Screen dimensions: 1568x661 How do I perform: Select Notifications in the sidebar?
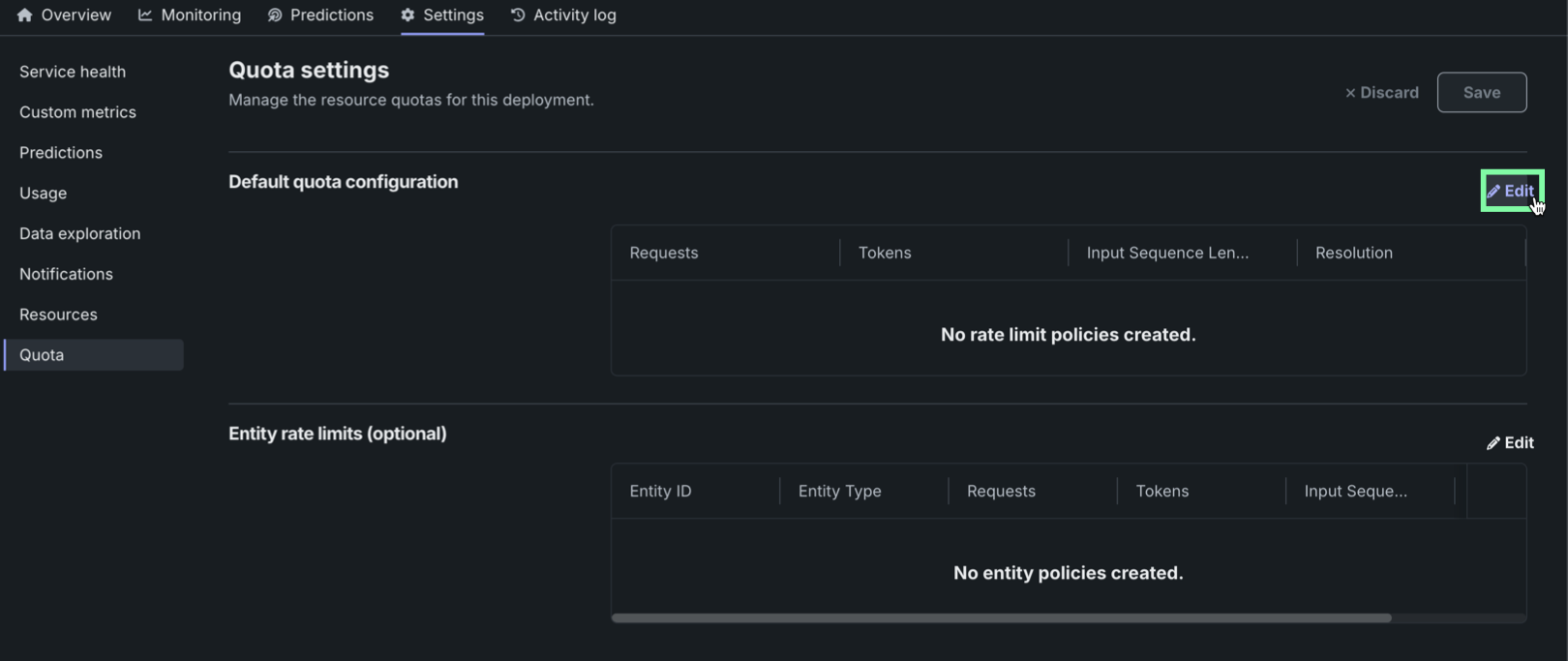pos(66,275)
